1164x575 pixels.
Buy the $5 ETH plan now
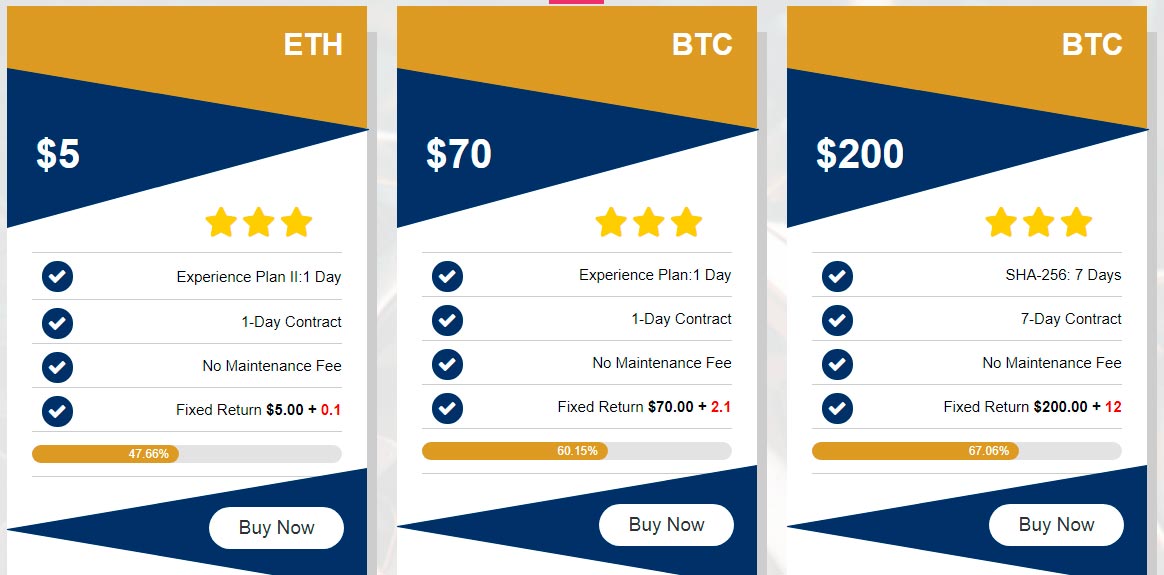coord(276,528)
